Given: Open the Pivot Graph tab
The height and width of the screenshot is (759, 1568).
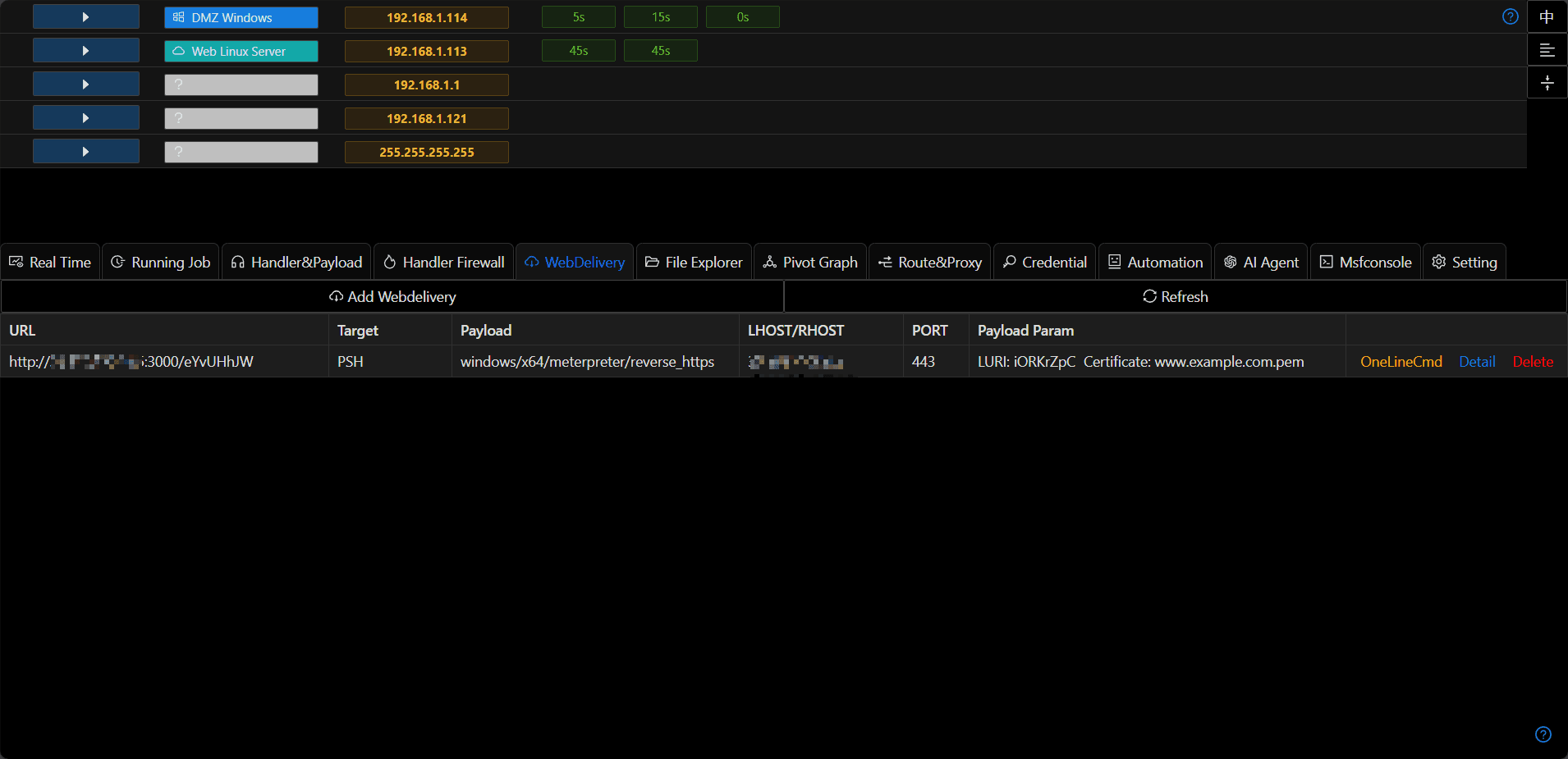Looking at the screenshot, I should point(810,262).
